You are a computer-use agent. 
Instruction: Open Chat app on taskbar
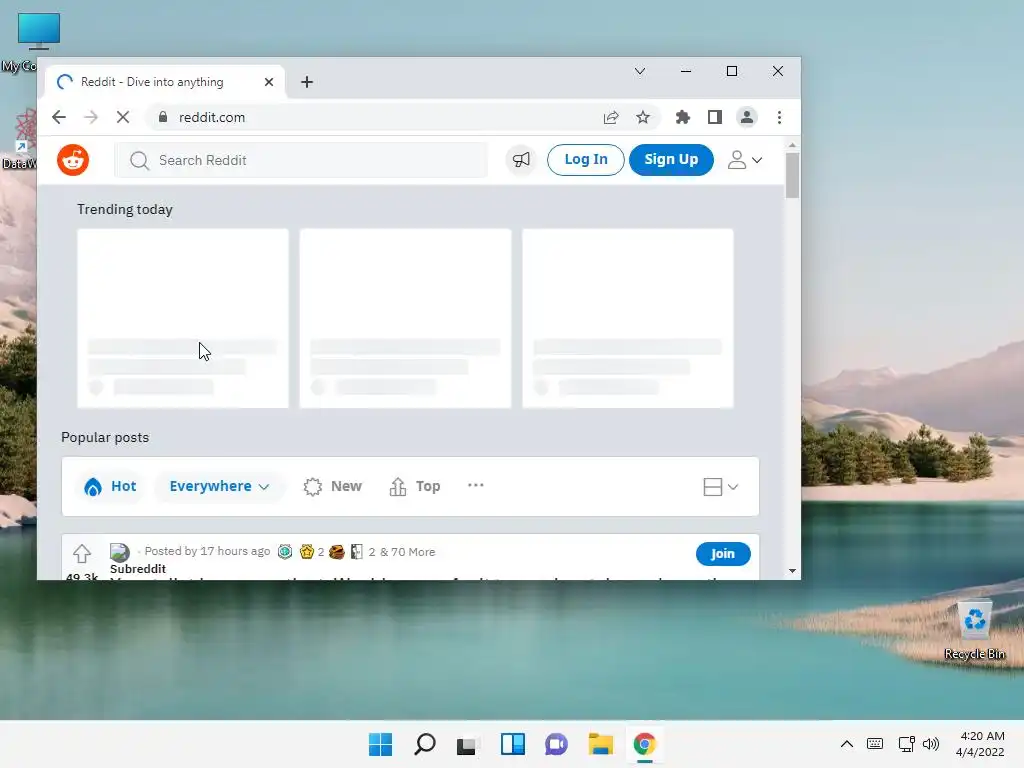(556, 744)
